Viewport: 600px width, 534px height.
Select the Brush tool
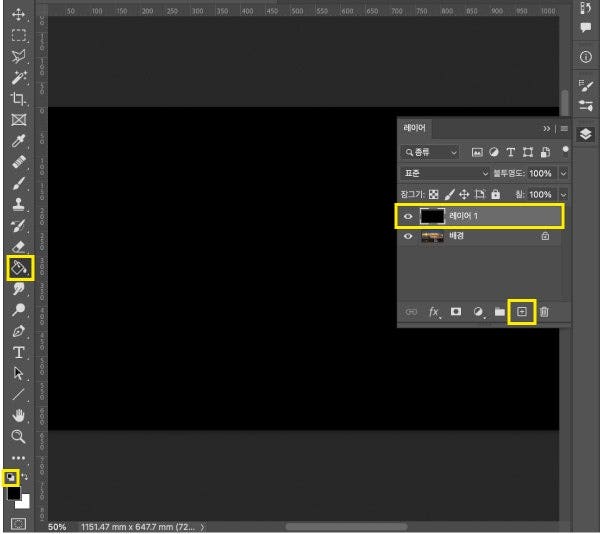point(18,184)
